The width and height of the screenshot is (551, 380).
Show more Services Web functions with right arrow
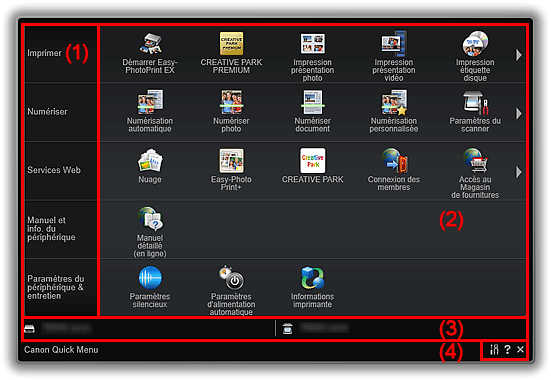519,172
